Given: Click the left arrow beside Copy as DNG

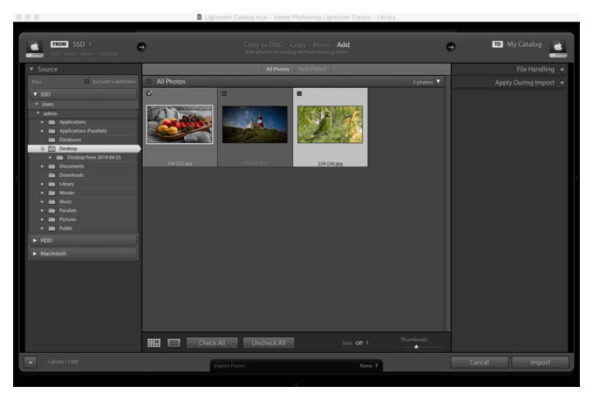Looking at the screenshot, I should [141, 47].
